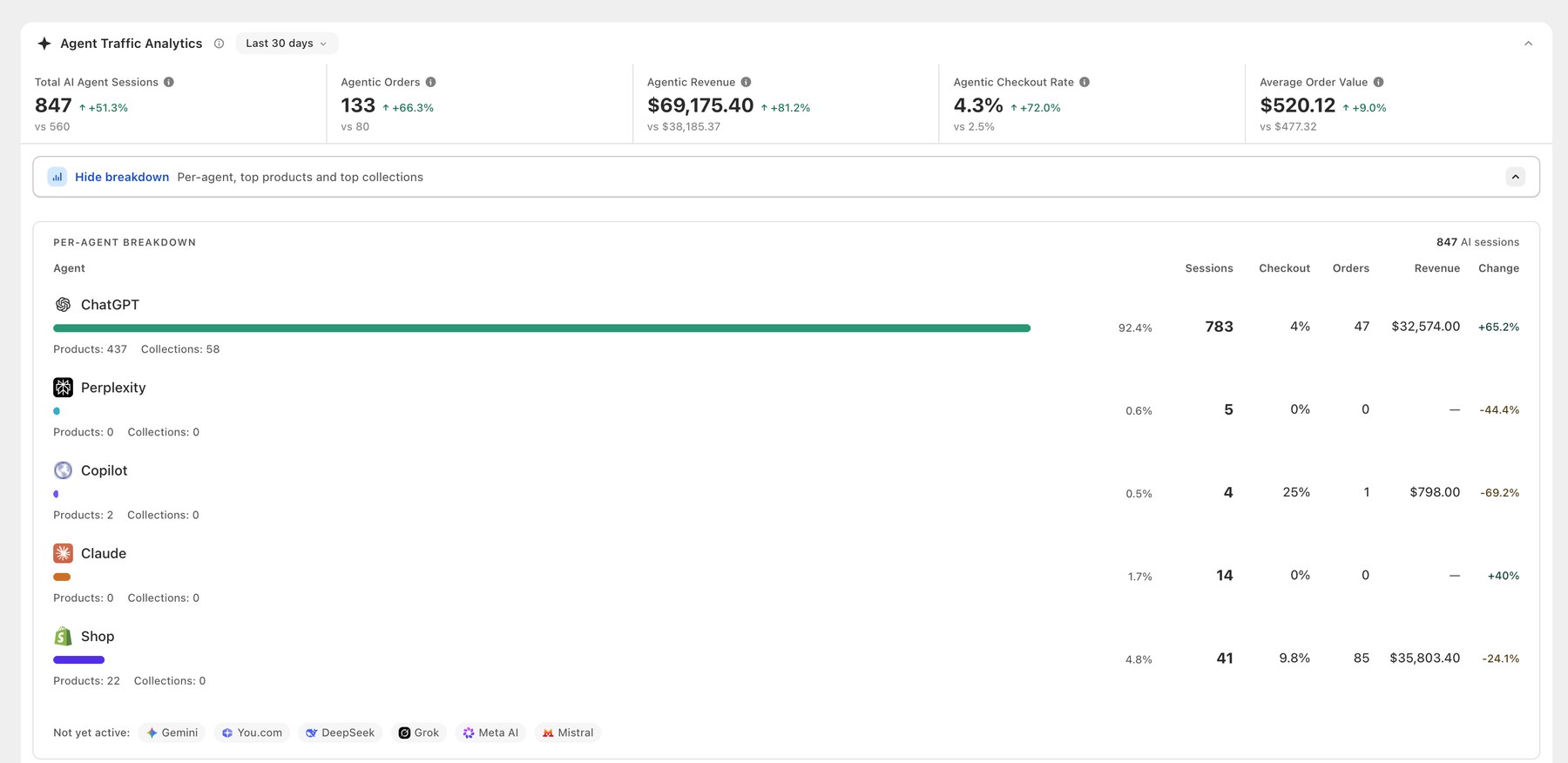Click the Average Order Value $520.12
Image resolution: width=1568 pixels, height=763 pixels.
click(x=1297, y=105)
